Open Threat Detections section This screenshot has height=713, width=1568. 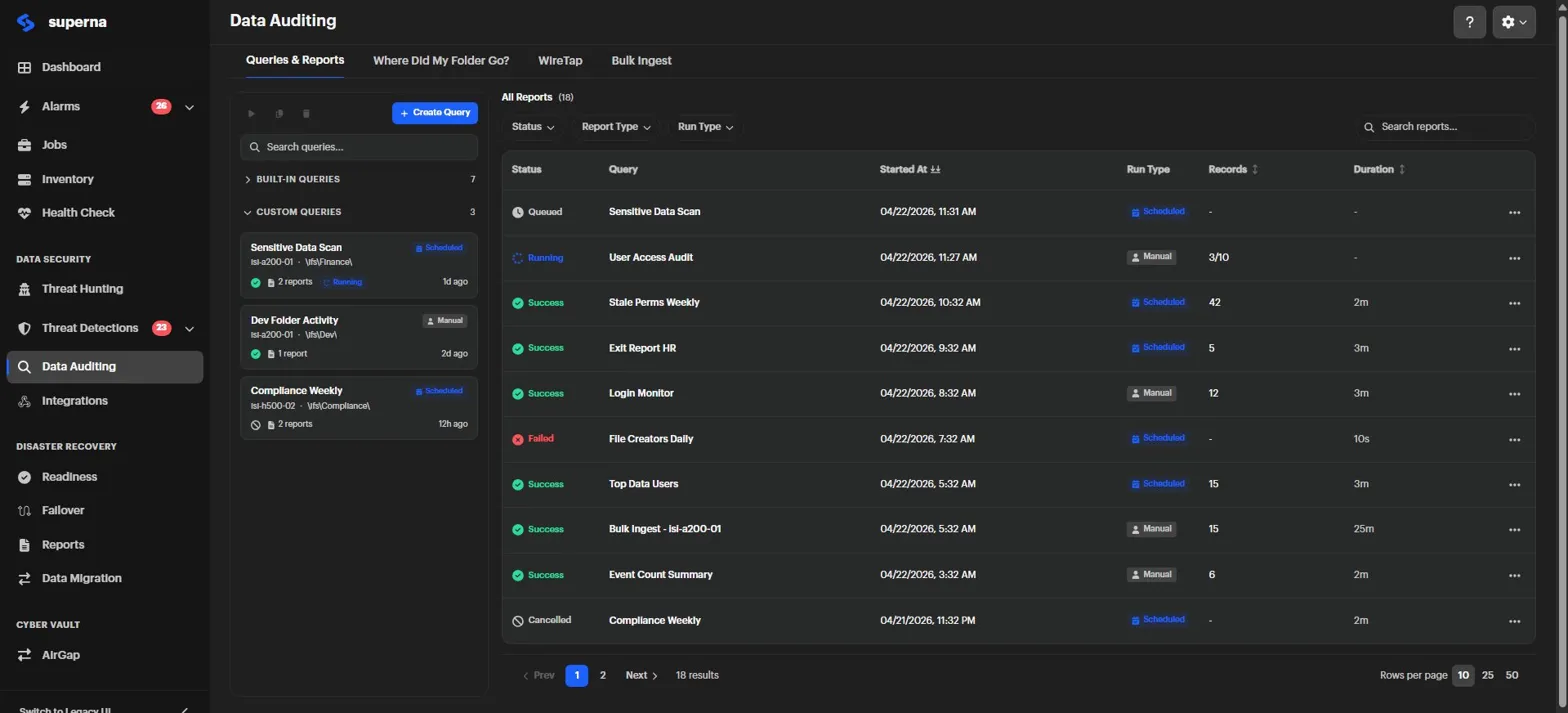(x=105, y=328)
